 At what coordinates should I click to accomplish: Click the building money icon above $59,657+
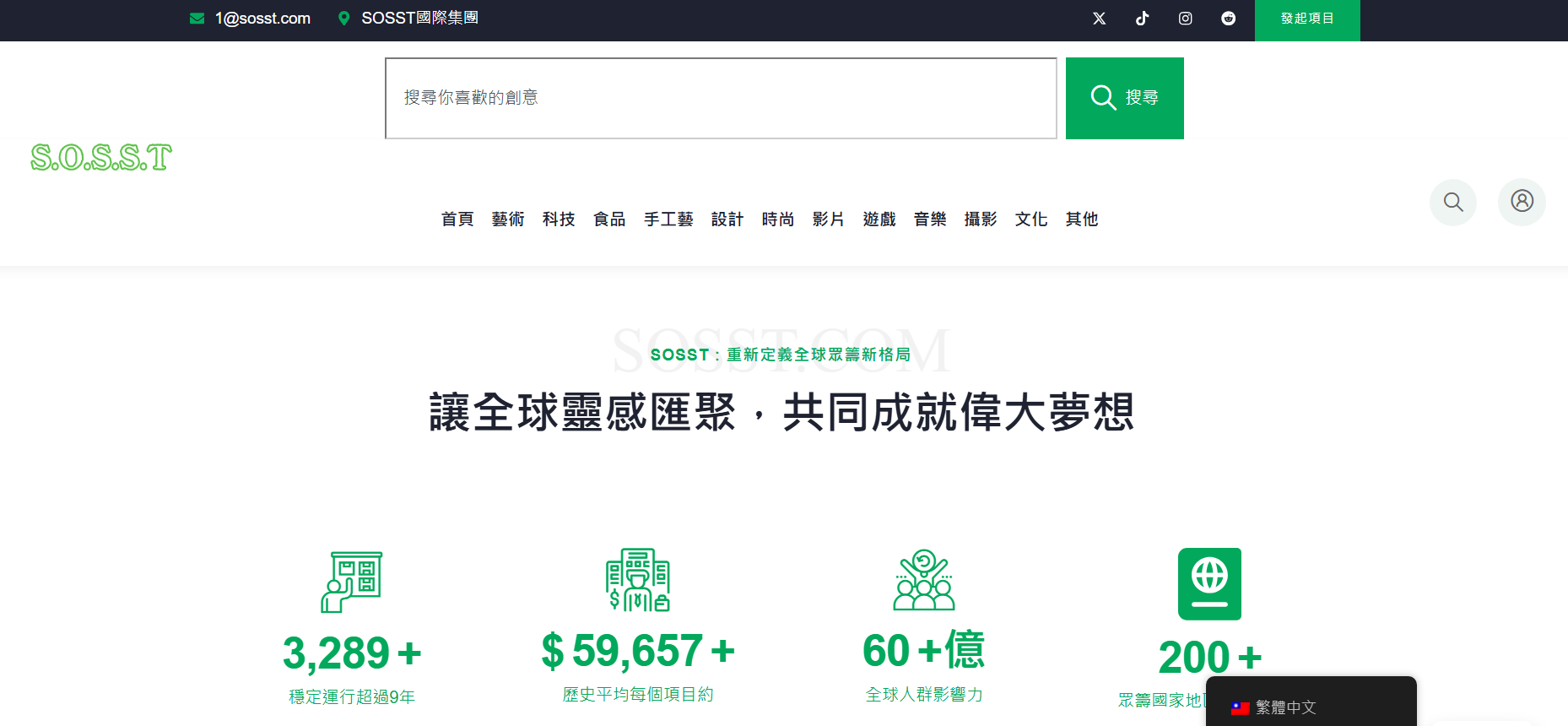click(x=638, y=580)
